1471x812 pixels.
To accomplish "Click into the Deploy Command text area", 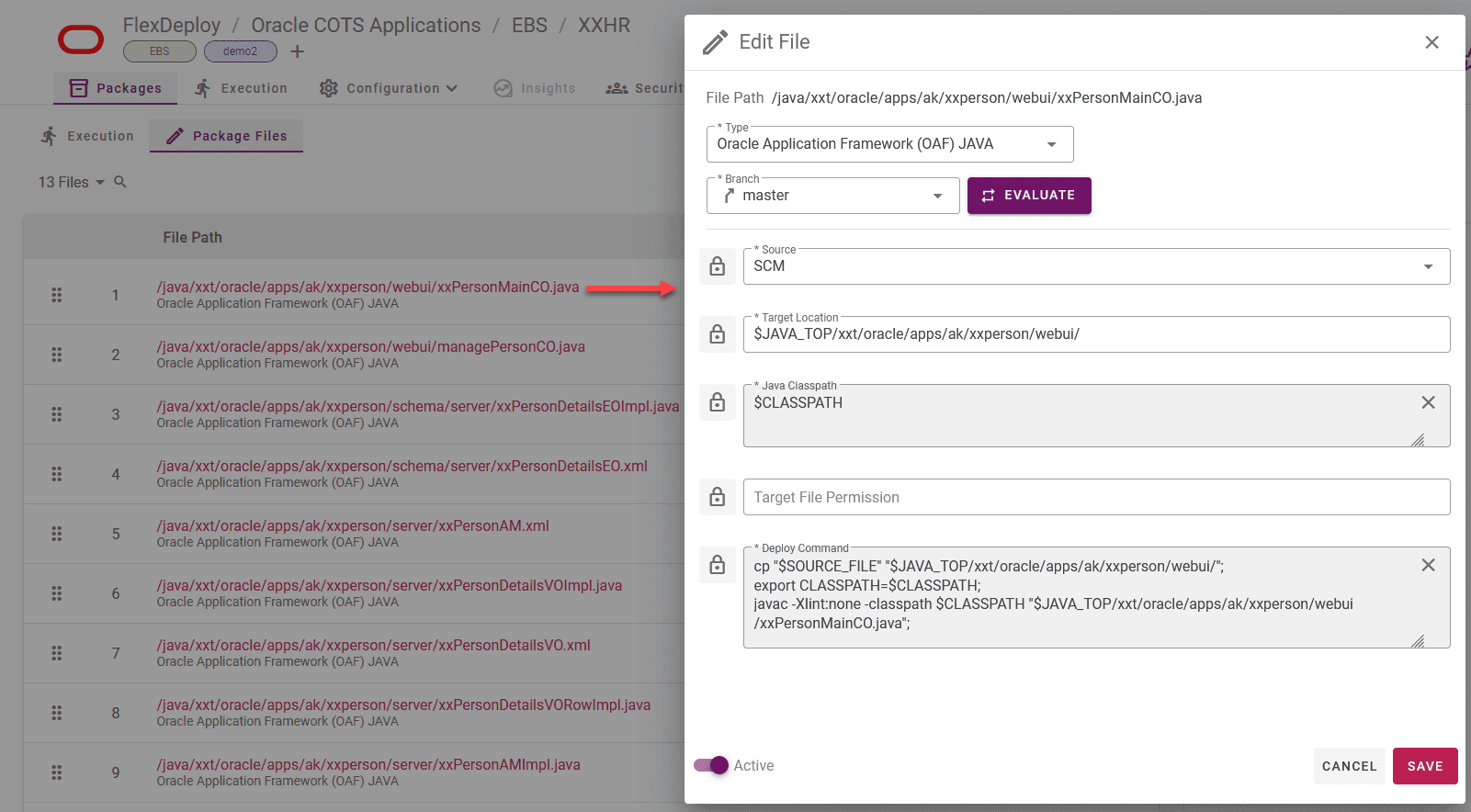I will (x=1096, y=597).
